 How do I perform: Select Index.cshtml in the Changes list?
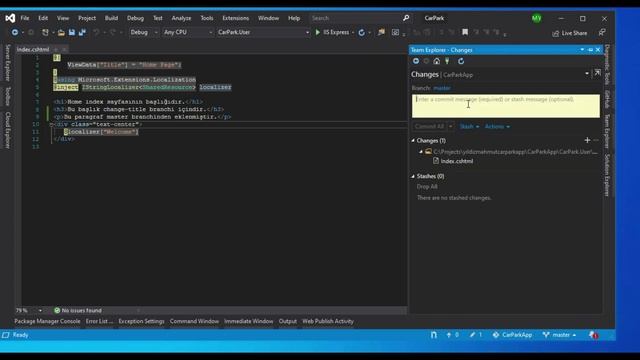pyautogui.click(x=457, y=161)
